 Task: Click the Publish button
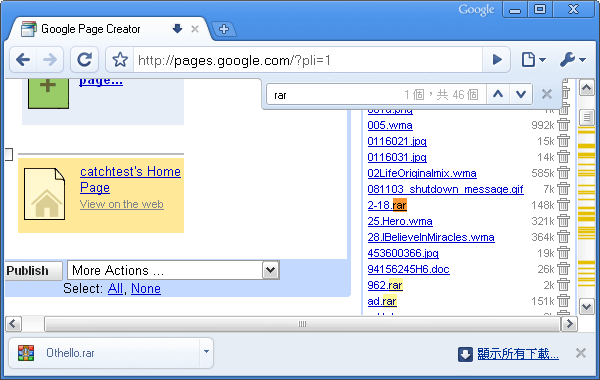(33, 271)
